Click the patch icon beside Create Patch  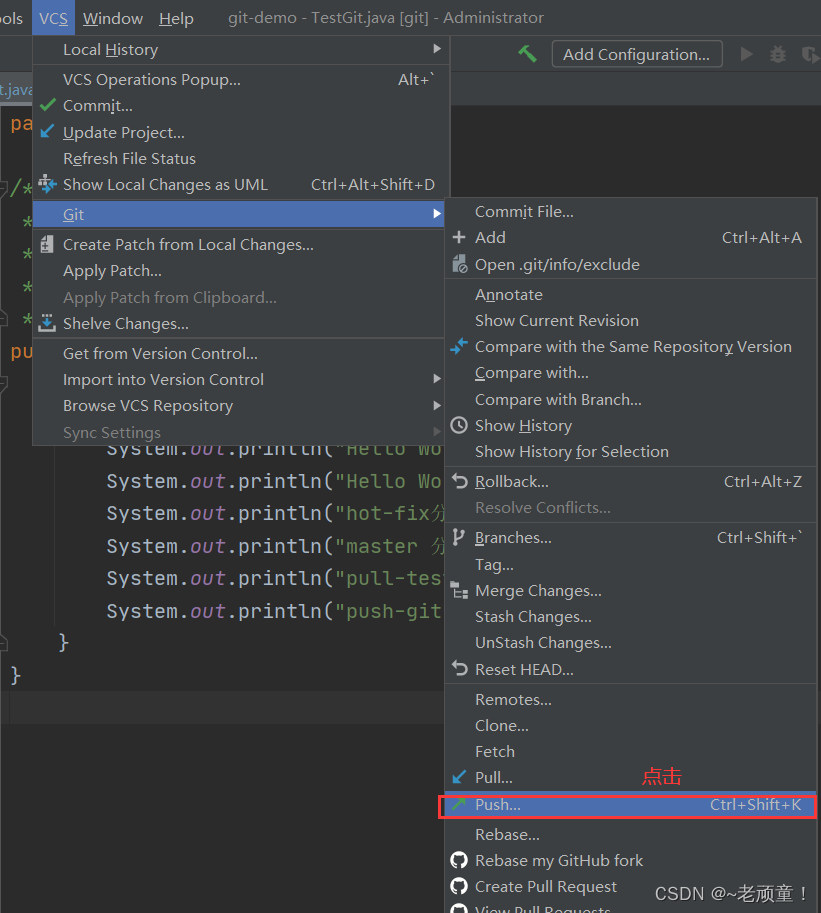47,245
